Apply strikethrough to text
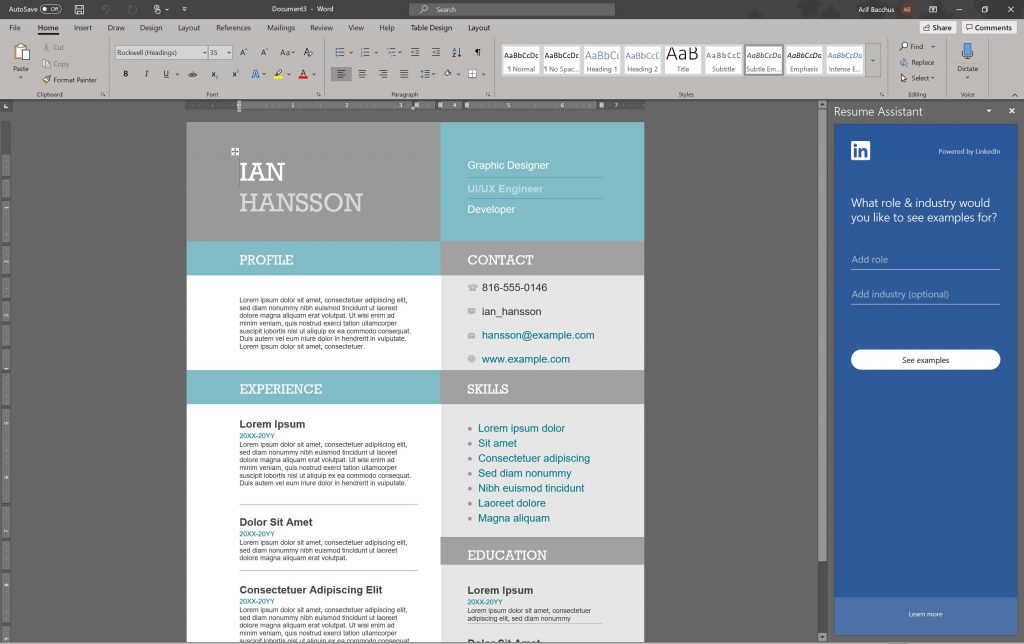The image size is (1024, 644). point(192,74)
